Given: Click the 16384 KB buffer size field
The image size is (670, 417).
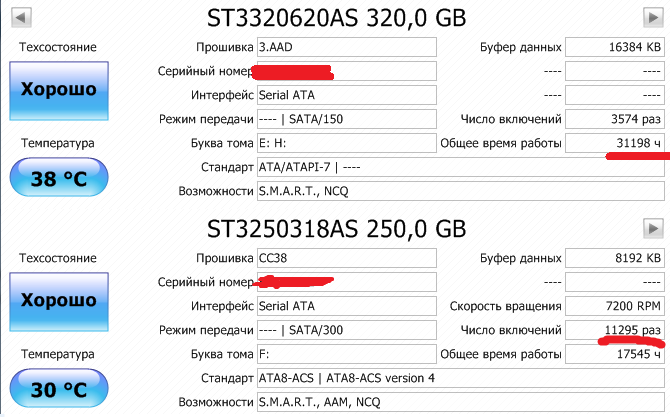Looking at the screenshot, I should (615, 47).
